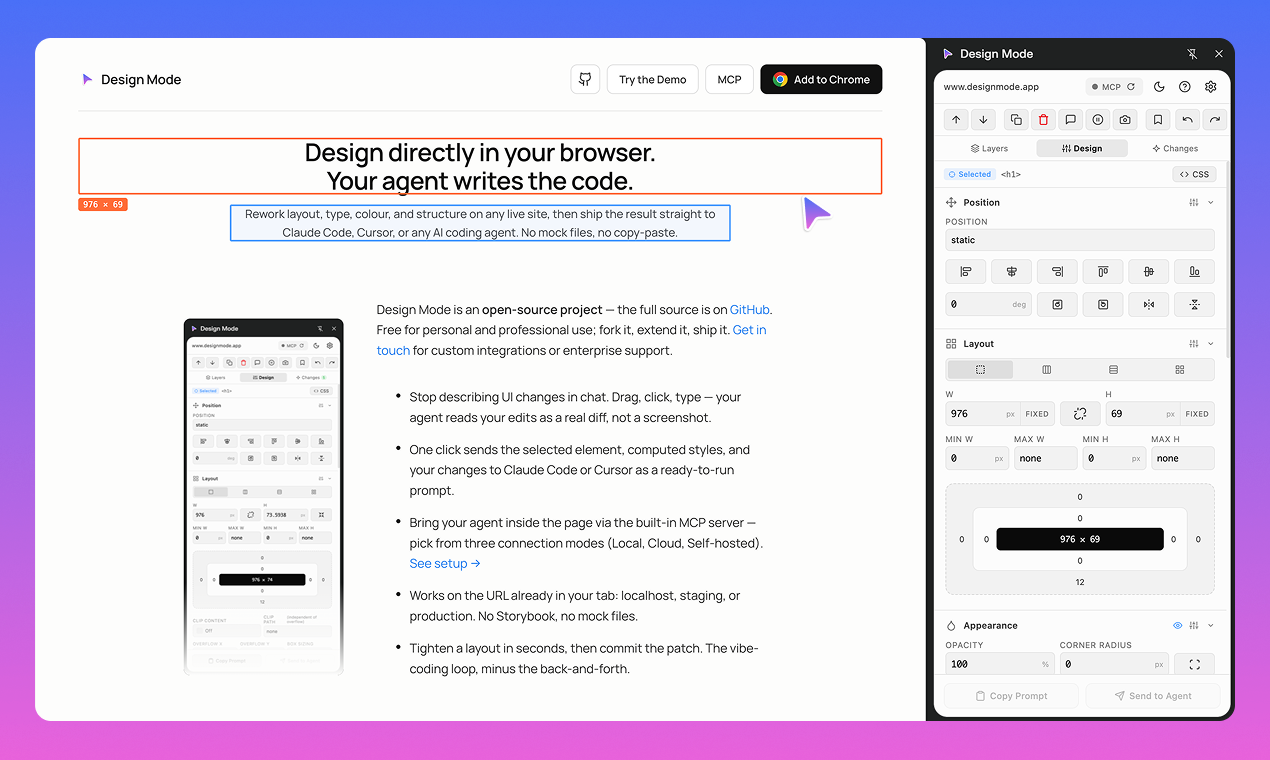Collapse the Position section chevron
Screen dimensions: 1270x760
tap(1211, 203)
